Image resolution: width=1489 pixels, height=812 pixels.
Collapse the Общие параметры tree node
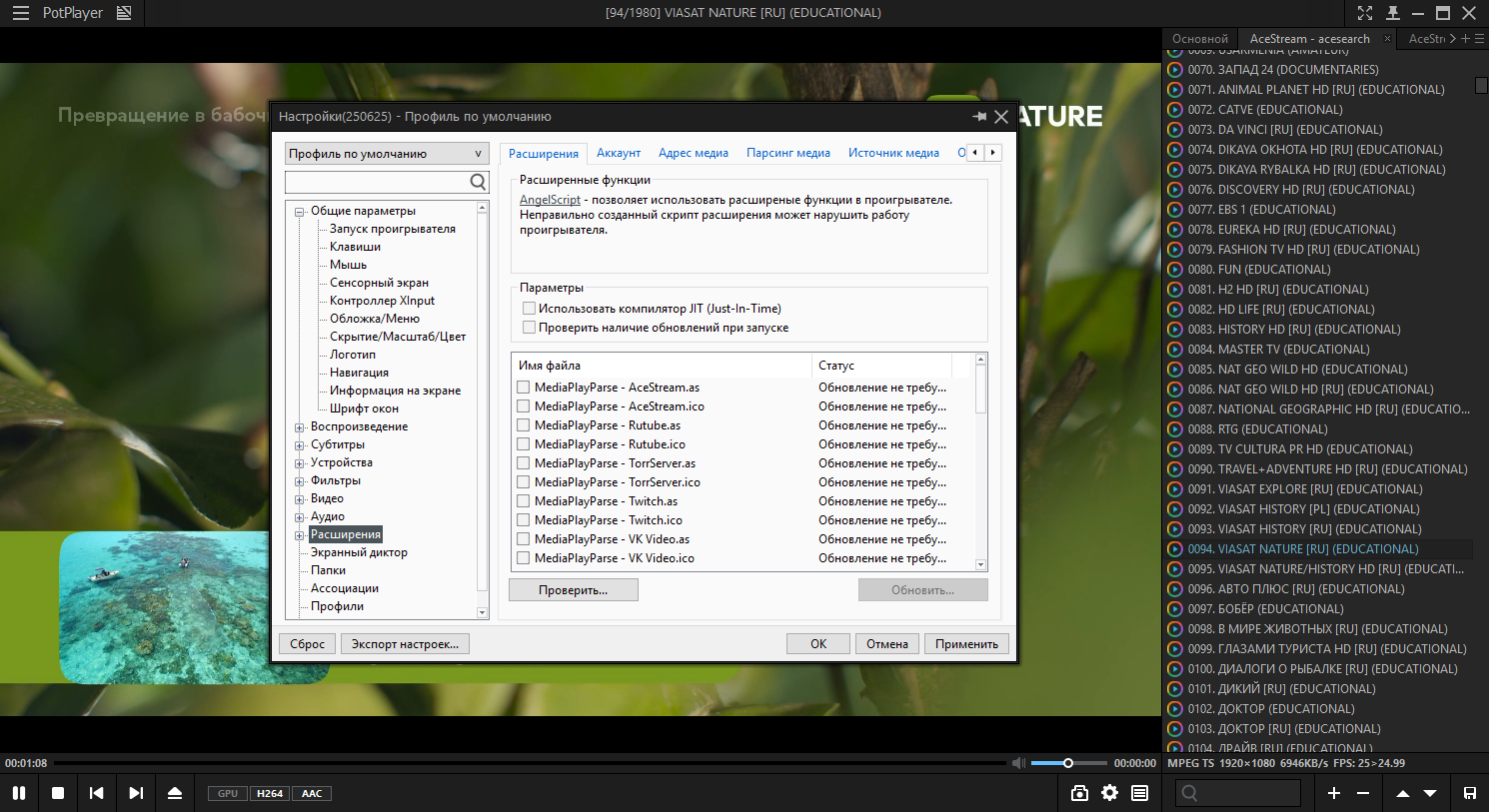point(299,212)
